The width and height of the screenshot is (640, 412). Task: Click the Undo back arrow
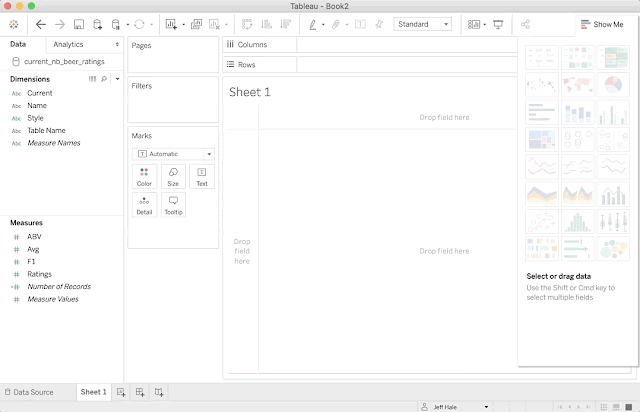point(40,24)
